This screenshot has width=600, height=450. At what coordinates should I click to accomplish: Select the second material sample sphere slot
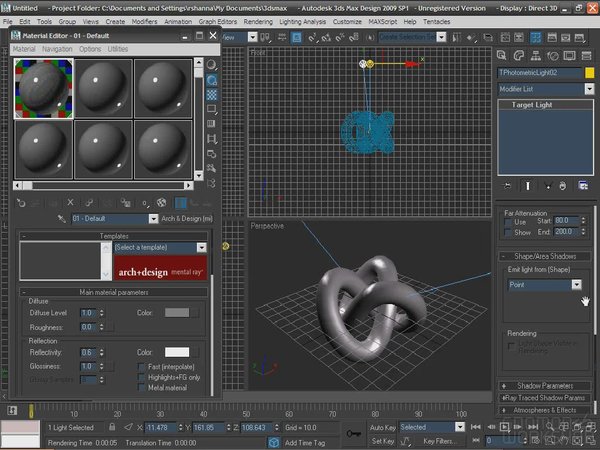point(103,88)
